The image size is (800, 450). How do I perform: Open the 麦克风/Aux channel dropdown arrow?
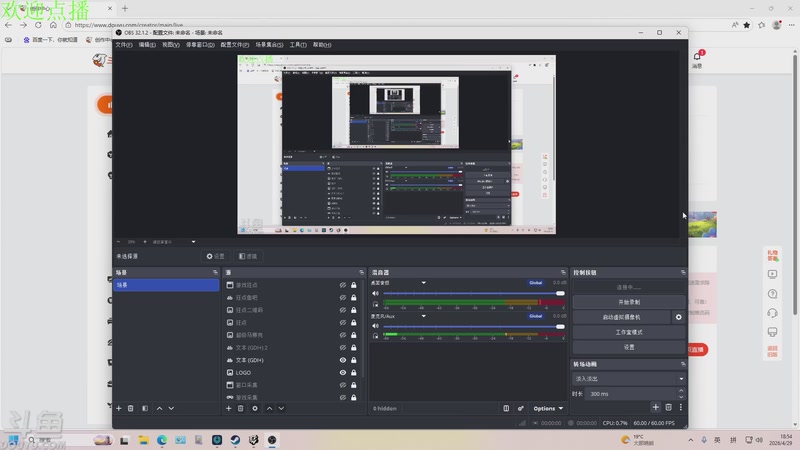click(x=423, y=316)
